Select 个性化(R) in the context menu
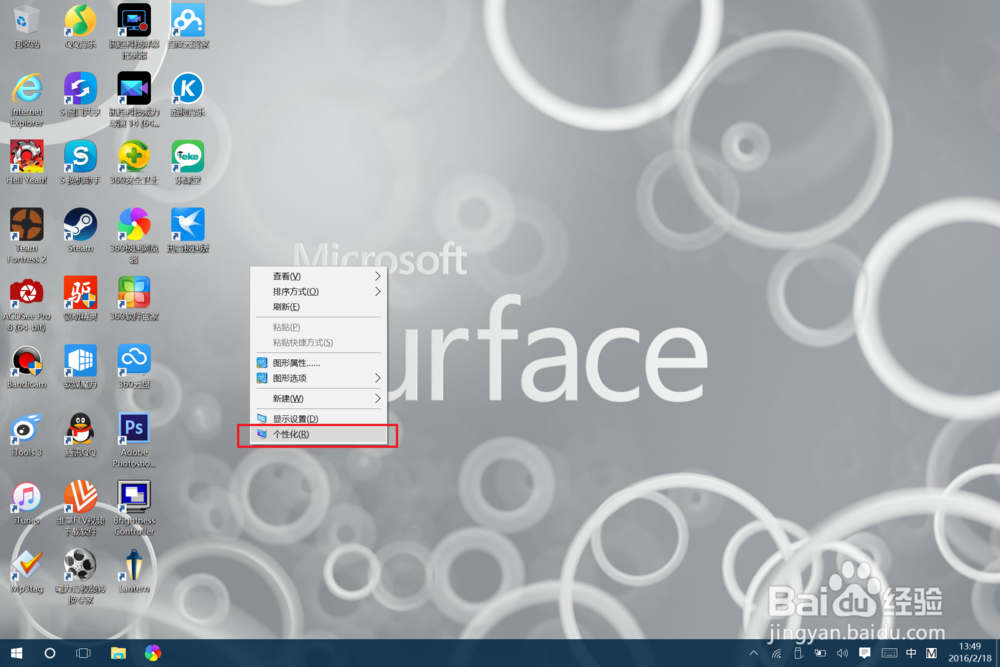This screenshot has height=667, width=1000. pos(318,434)
